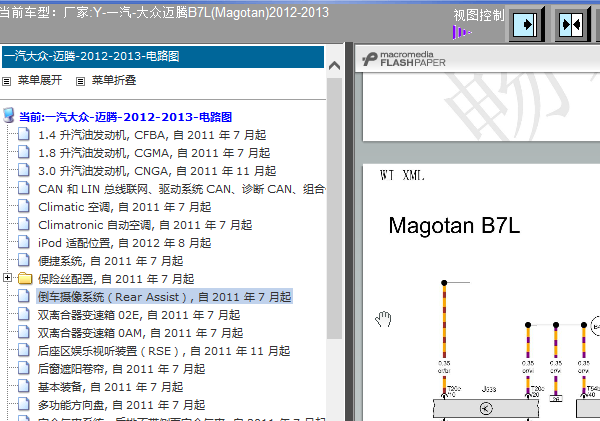Viewport: 600px width, 421px height.
Task: Open 后窗遮阳卷帘 diagram entry
Action: tap(122, 369)
